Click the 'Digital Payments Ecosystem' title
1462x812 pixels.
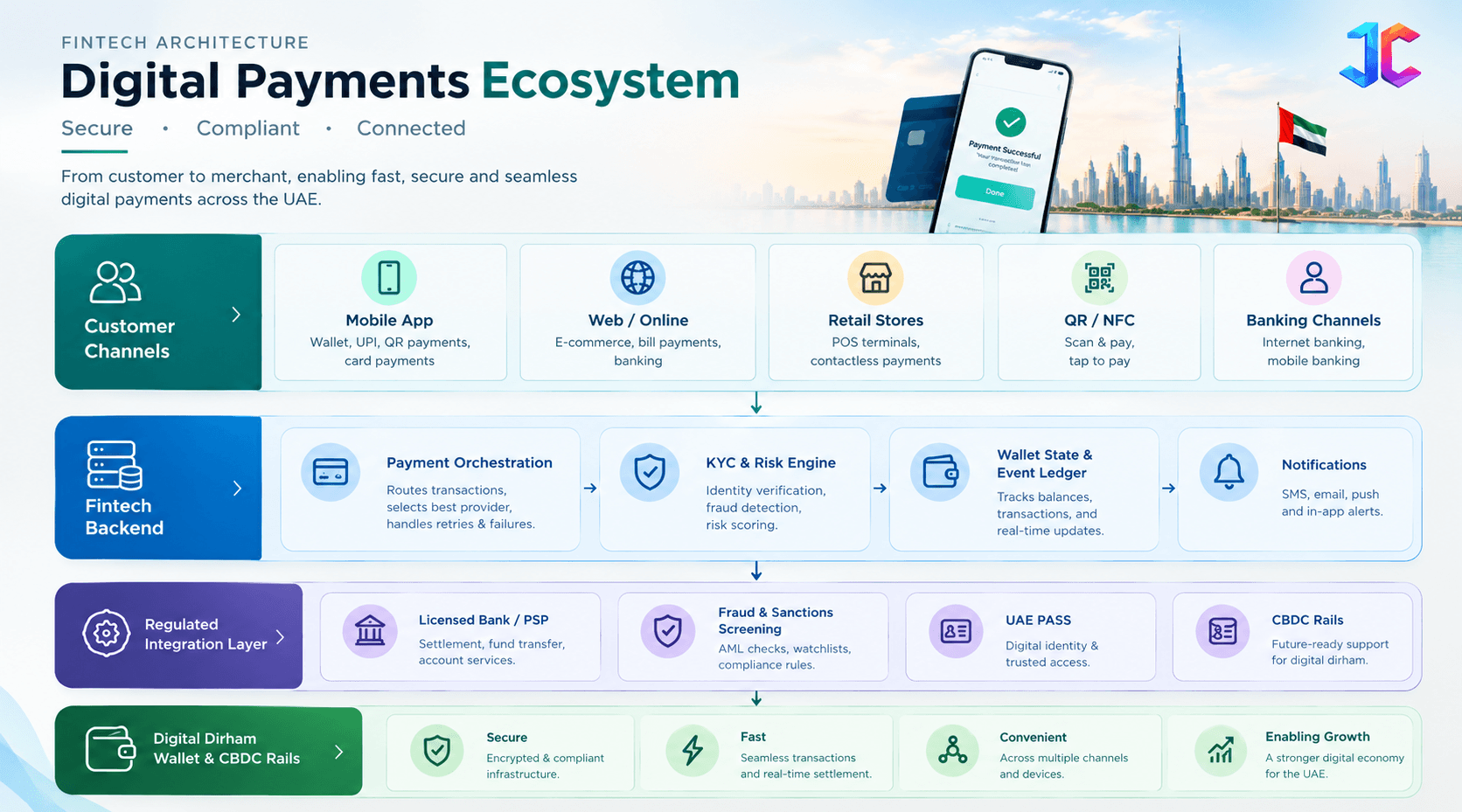tap(400, 81)
